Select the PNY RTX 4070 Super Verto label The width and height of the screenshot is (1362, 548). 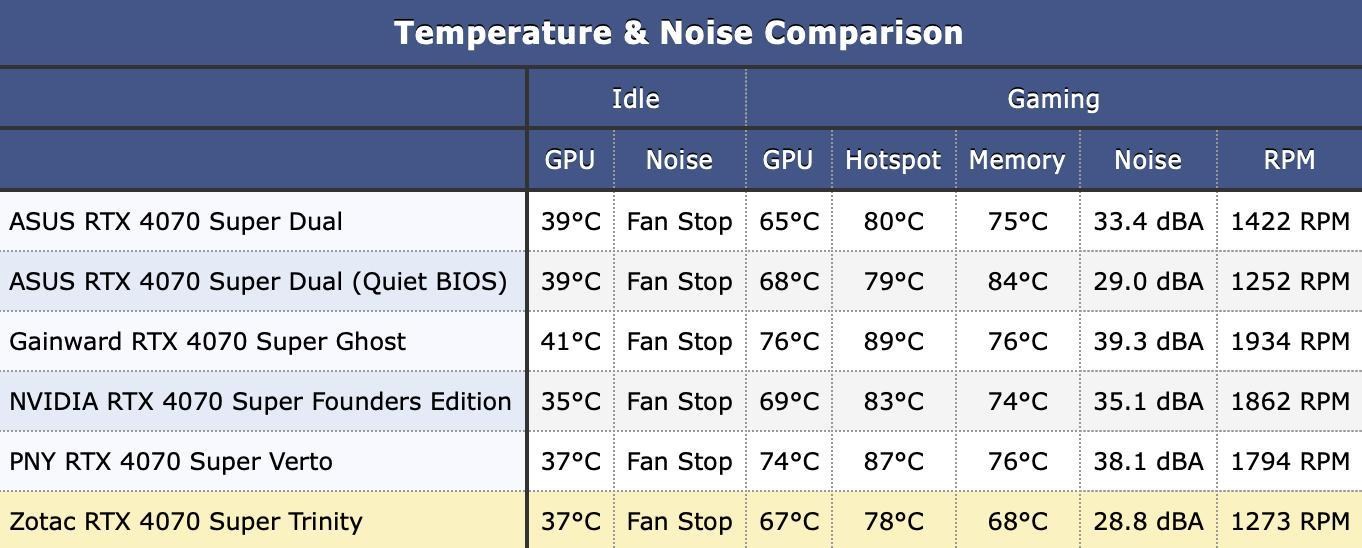(x=171, y=461)
